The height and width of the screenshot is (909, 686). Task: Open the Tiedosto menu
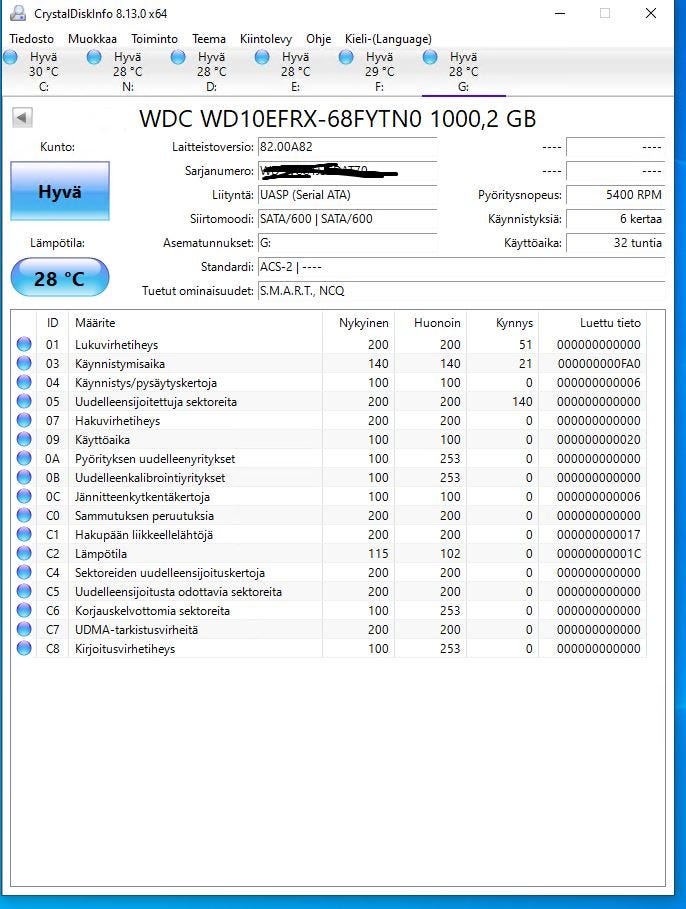[31, 39]
